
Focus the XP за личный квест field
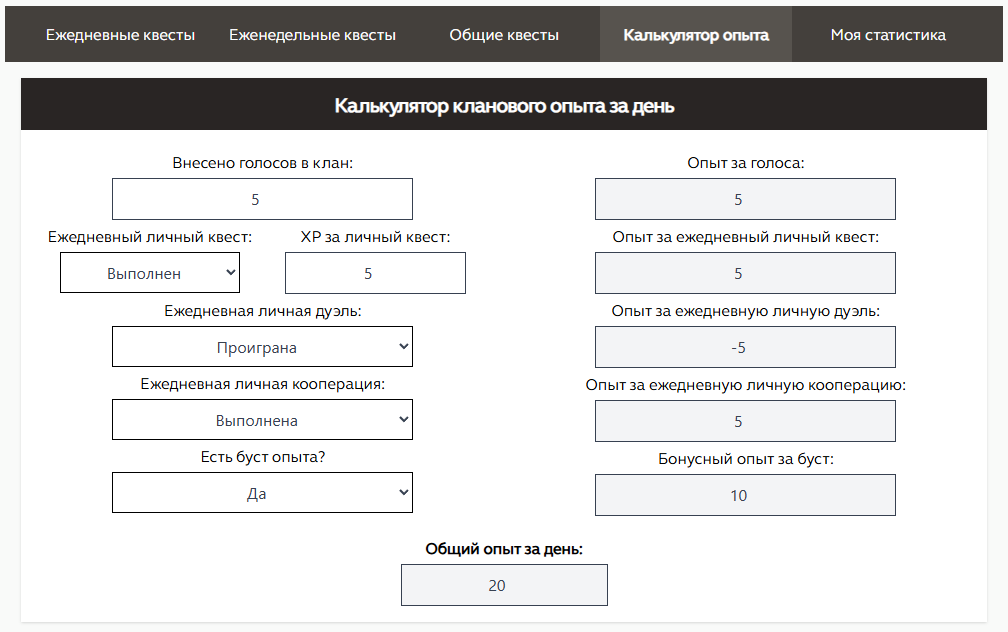(x=375, y=273)
